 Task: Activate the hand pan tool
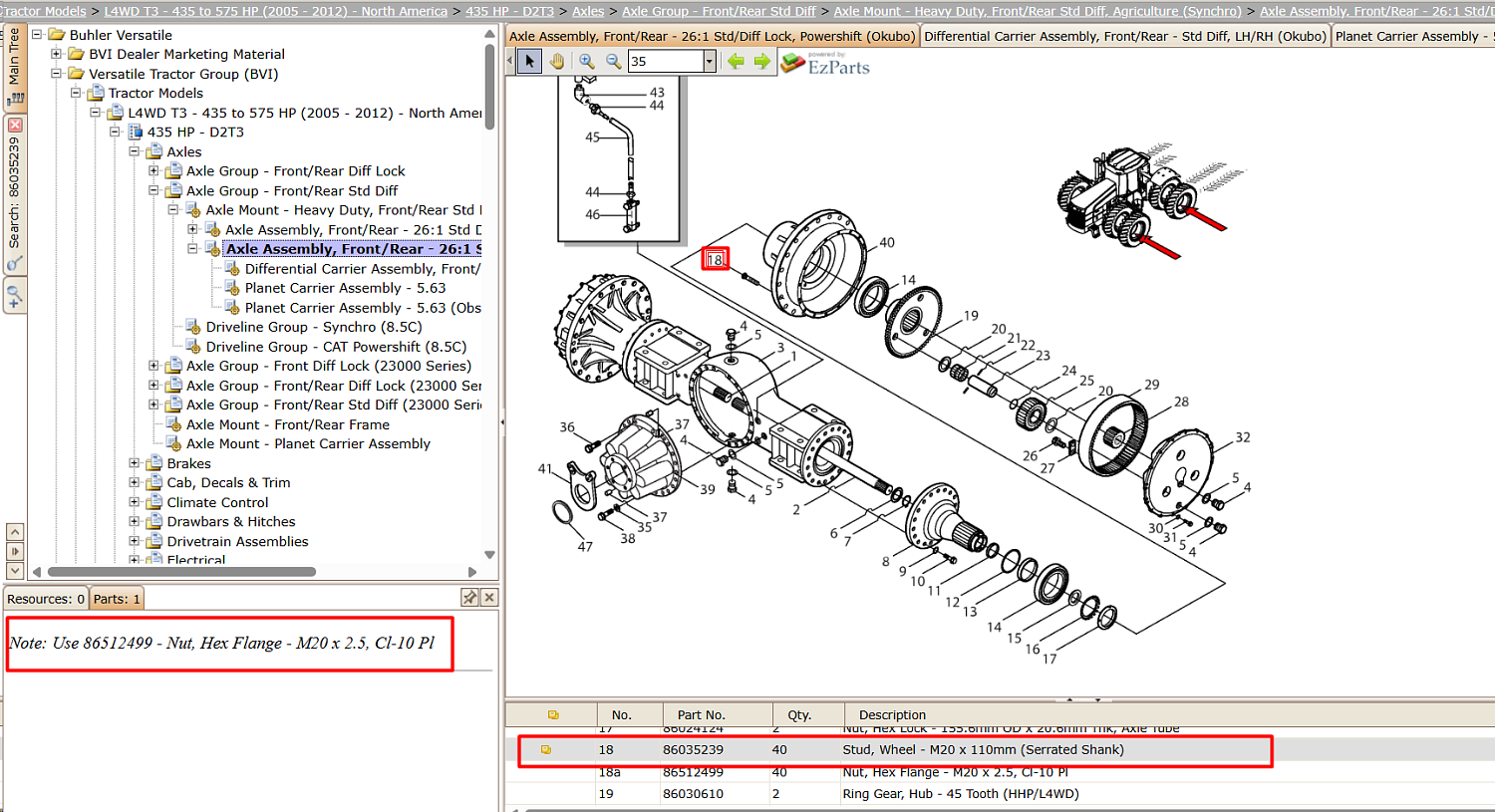tap(557, 62)
